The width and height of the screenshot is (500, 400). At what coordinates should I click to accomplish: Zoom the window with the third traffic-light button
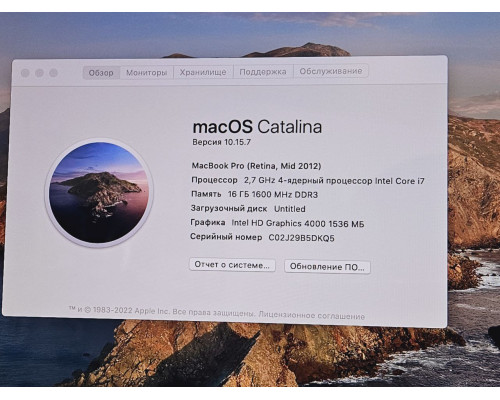53,73
